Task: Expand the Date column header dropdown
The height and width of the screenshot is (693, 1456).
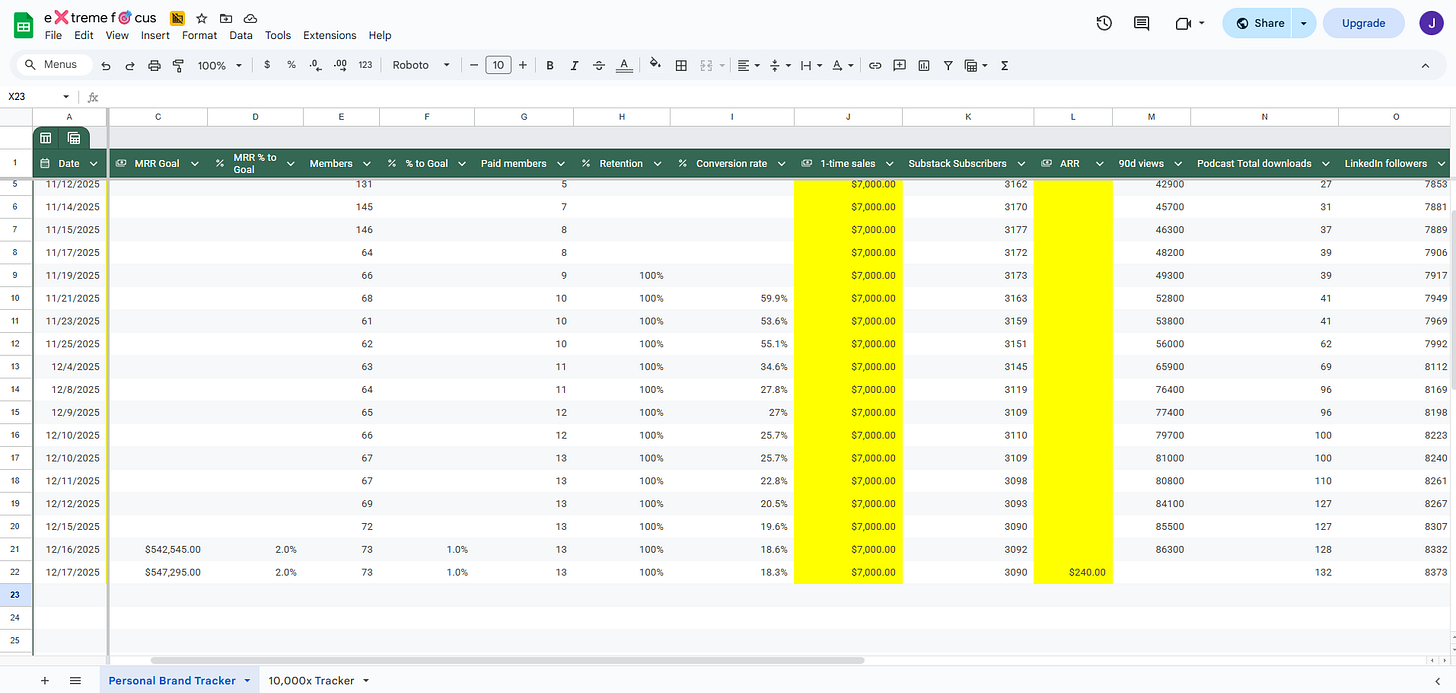Action: click(x=94, y=163)
